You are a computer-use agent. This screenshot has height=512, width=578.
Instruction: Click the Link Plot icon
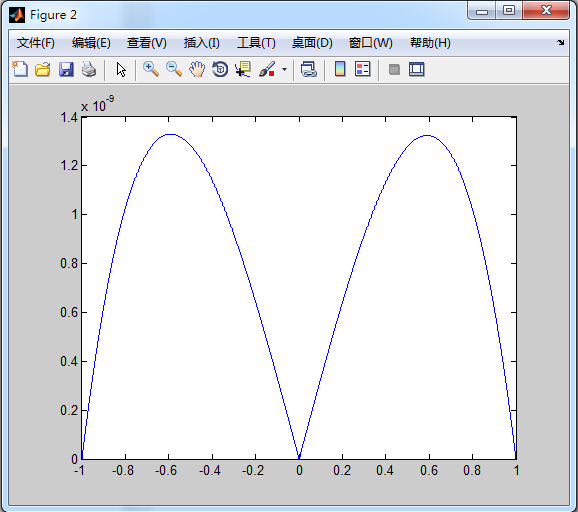coord(309,69)
